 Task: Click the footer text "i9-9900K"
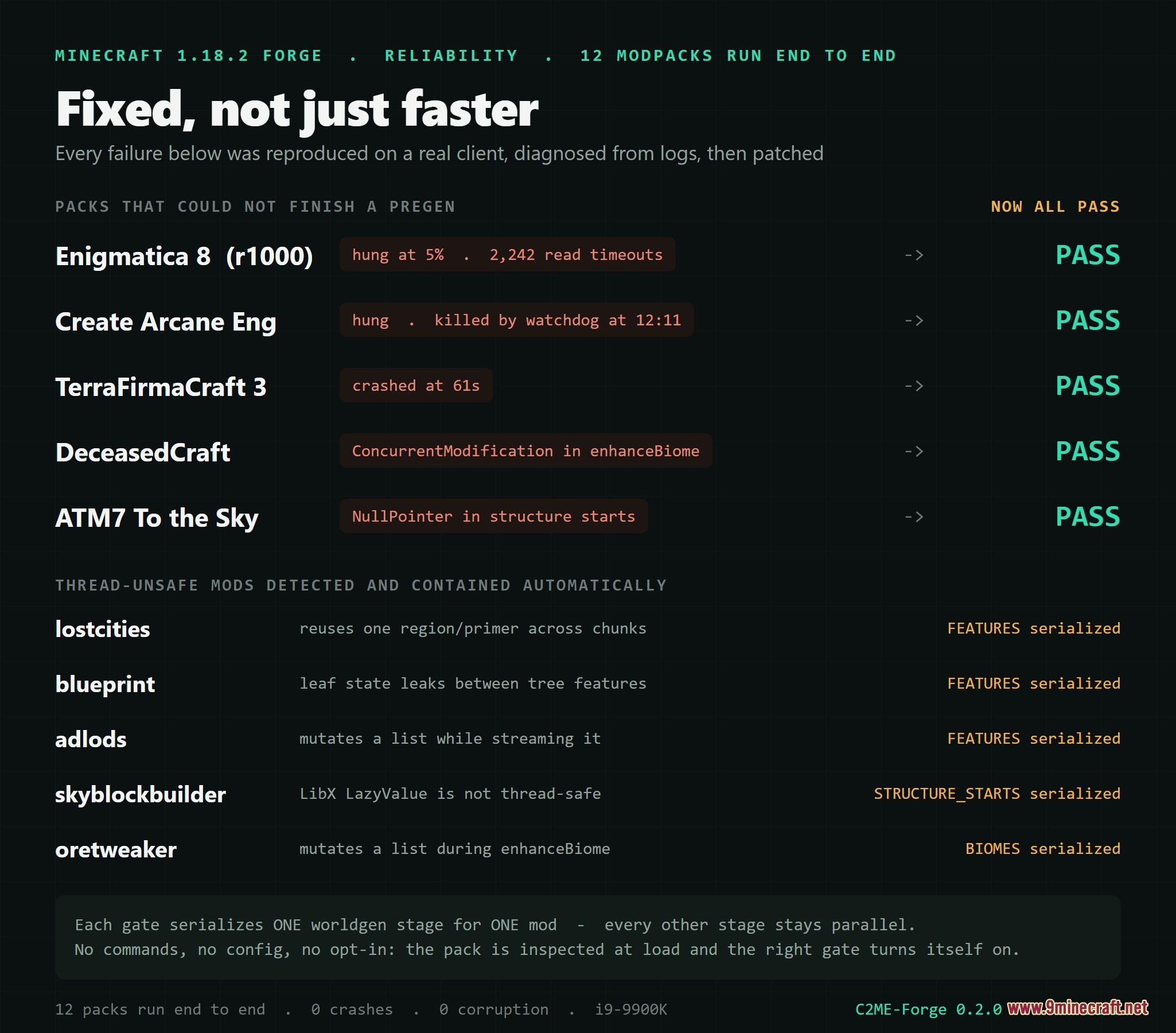point(631,1010)
